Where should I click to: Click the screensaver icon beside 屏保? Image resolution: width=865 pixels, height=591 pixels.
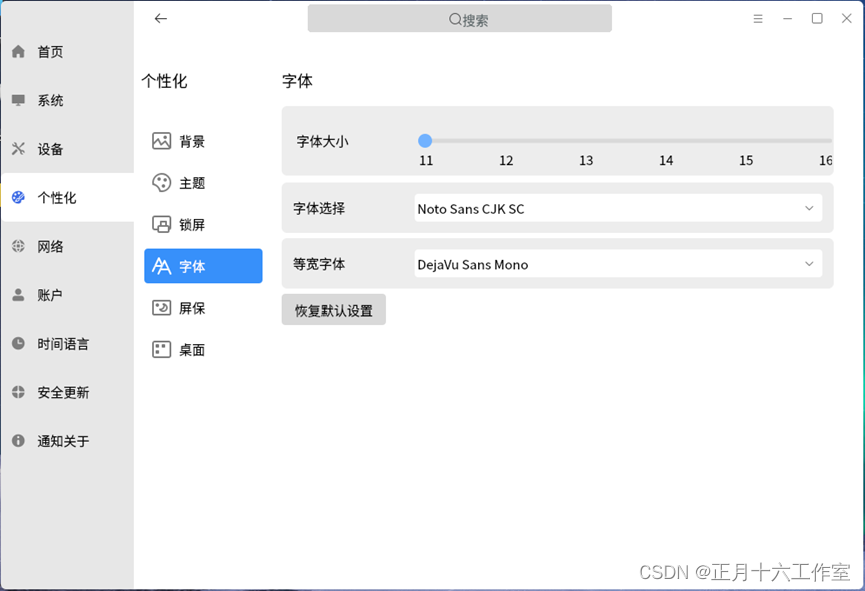pyautogui.click(x=161, y=308)
